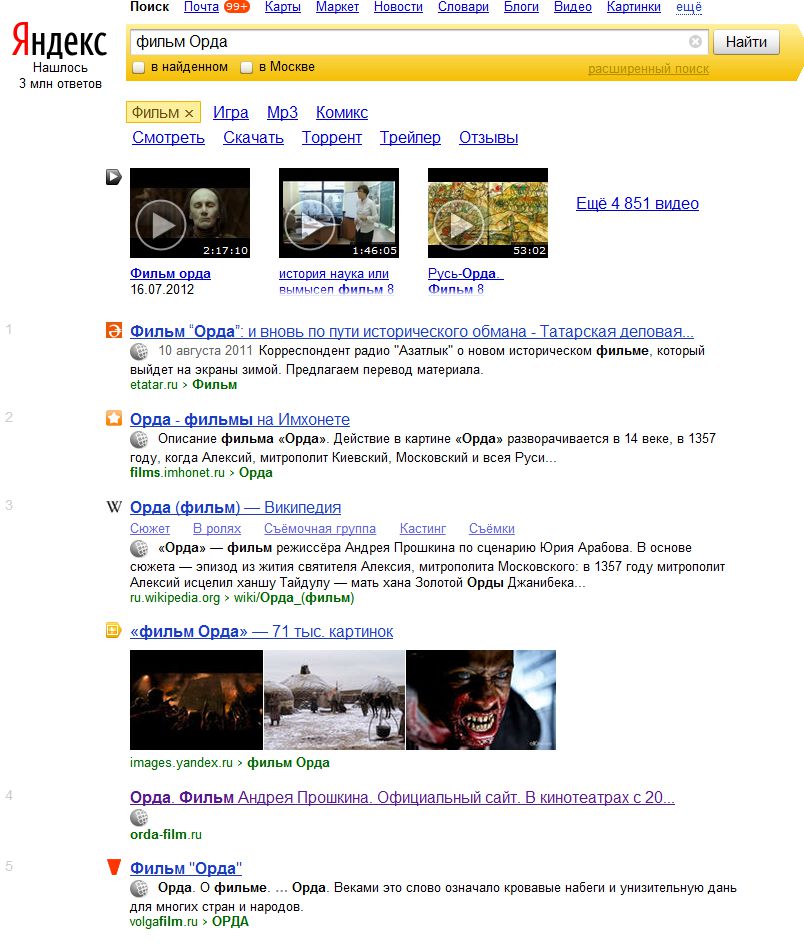This screenshot has height=946, width=804.
Task: Click the volgafilm red triangle favicon
Action: (x=114, y=867)
